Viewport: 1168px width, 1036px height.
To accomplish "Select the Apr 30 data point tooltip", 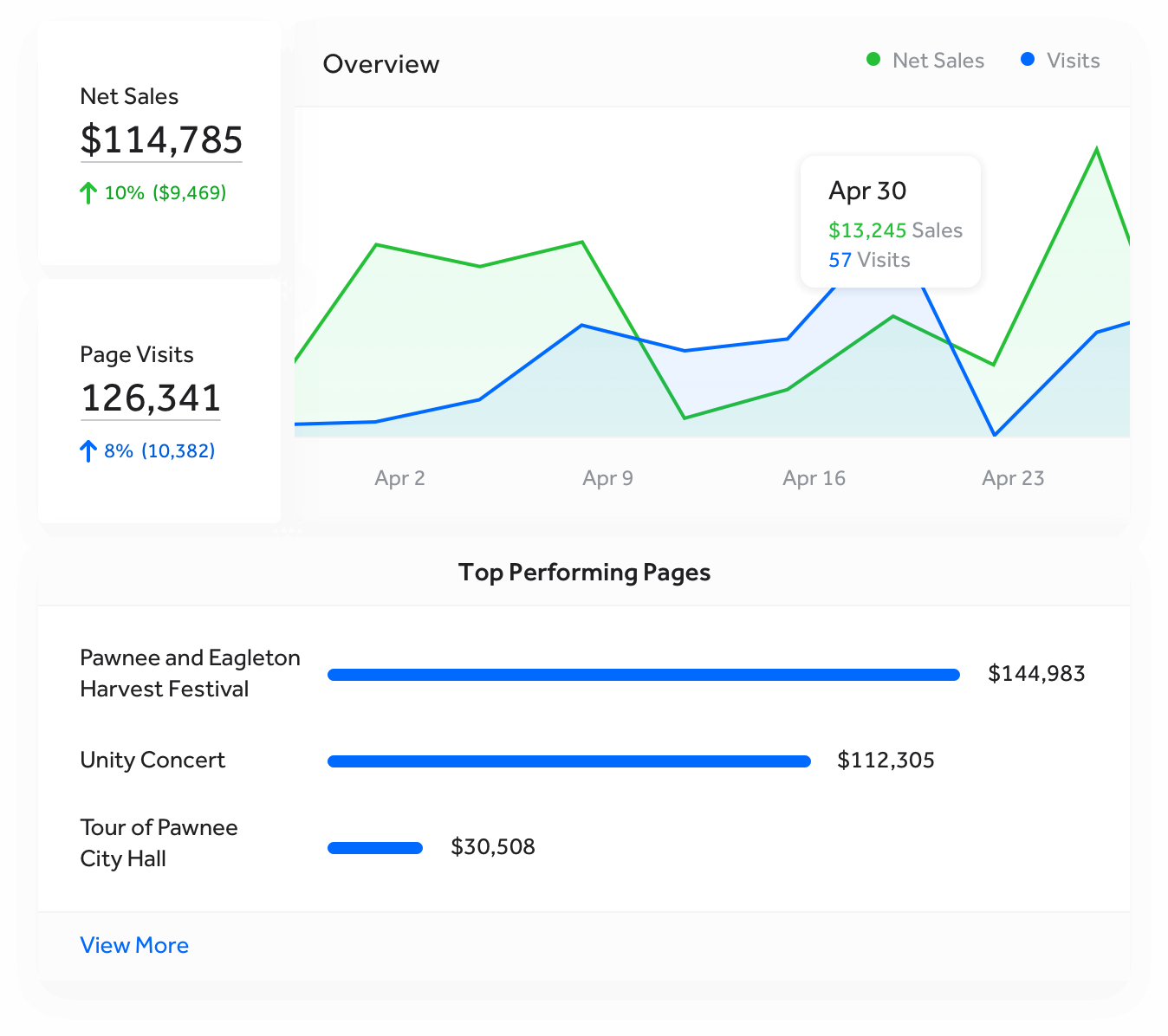I will [x=890, y=221].
